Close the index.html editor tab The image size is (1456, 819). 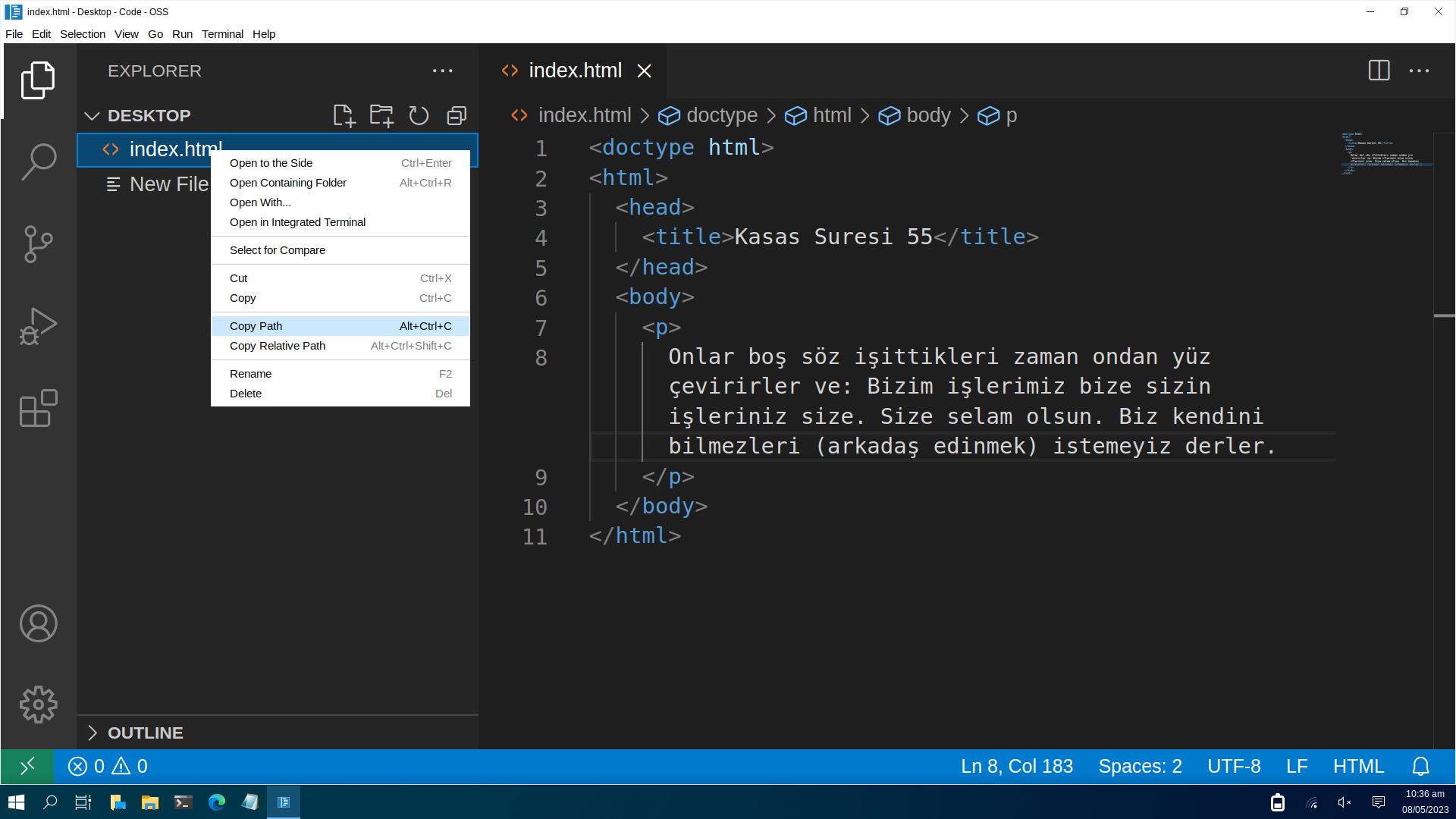click(645, 71)
